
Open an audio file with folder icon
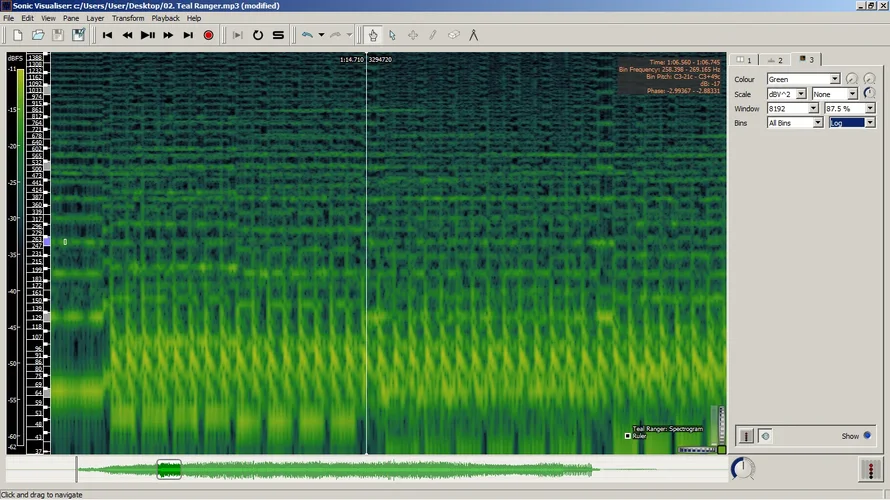click(38, 35)
